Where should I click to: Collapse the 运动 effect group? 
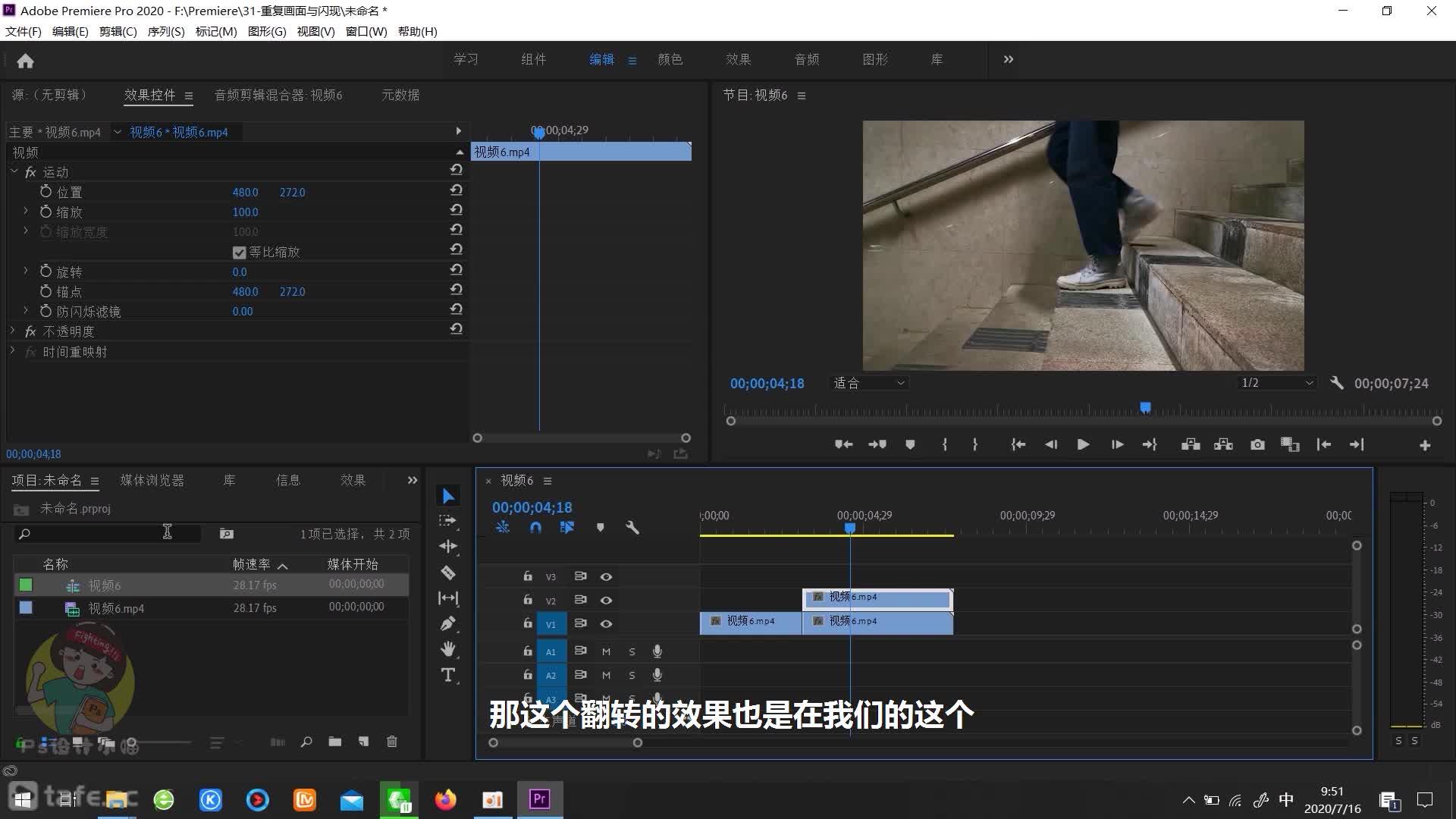tap(14, 172)
